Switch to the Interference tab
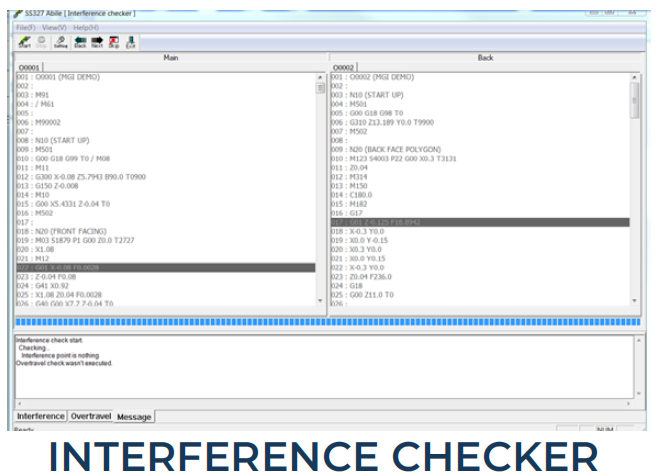This screenshot has width=657, height=476. click(x=41, y=415)
